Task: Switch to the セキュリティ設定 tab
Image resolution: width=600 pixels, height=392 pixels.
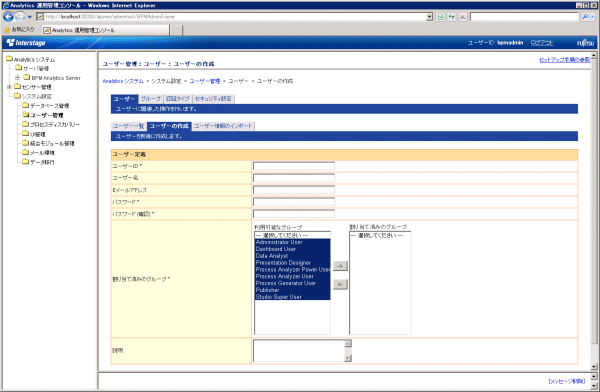Action: pos(214,99)
